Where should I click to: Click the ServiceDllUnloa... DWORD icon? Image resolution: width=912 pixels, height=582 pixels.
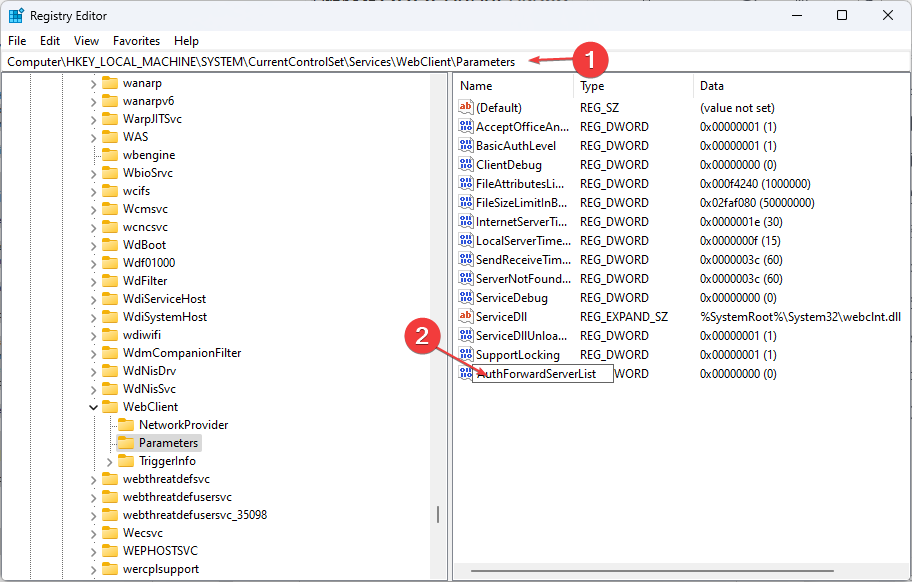[x=465, y=335]
